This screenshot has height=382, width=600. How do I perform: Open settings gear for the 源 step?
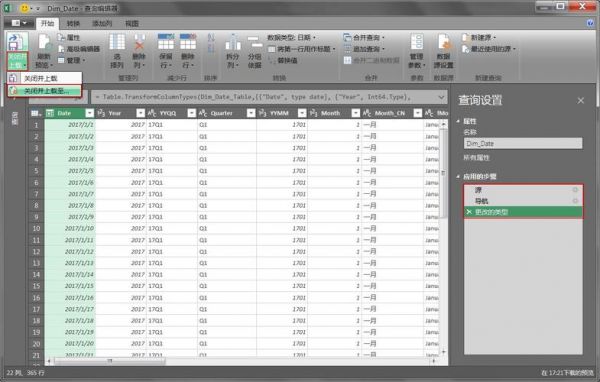coord(575,190)
